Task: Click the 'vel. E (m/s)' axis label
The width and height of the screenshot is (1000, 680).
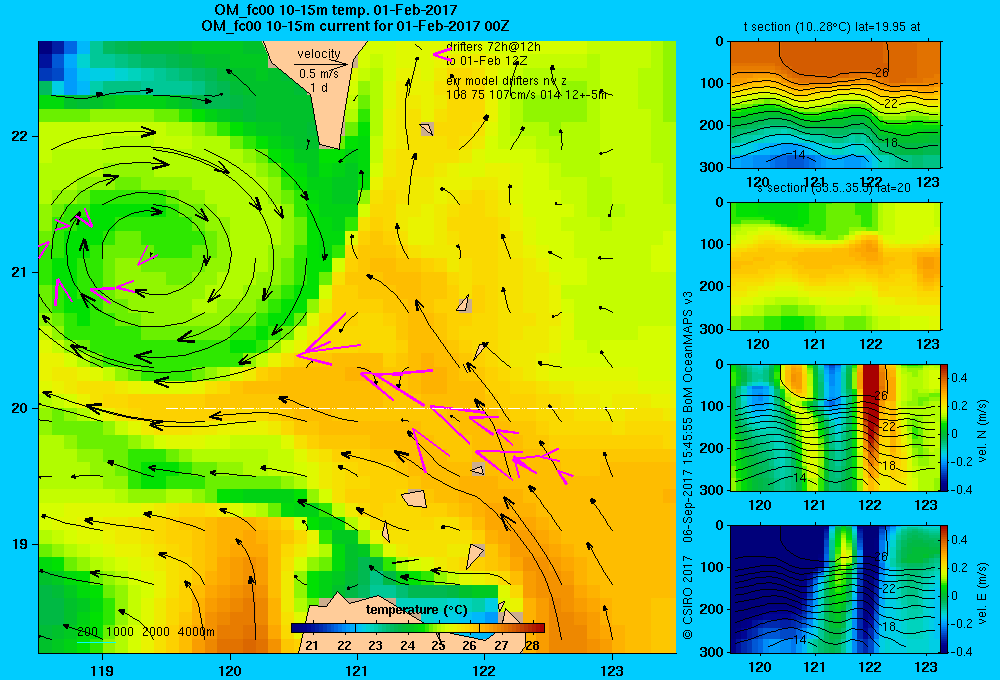Action: click(982, 592)
